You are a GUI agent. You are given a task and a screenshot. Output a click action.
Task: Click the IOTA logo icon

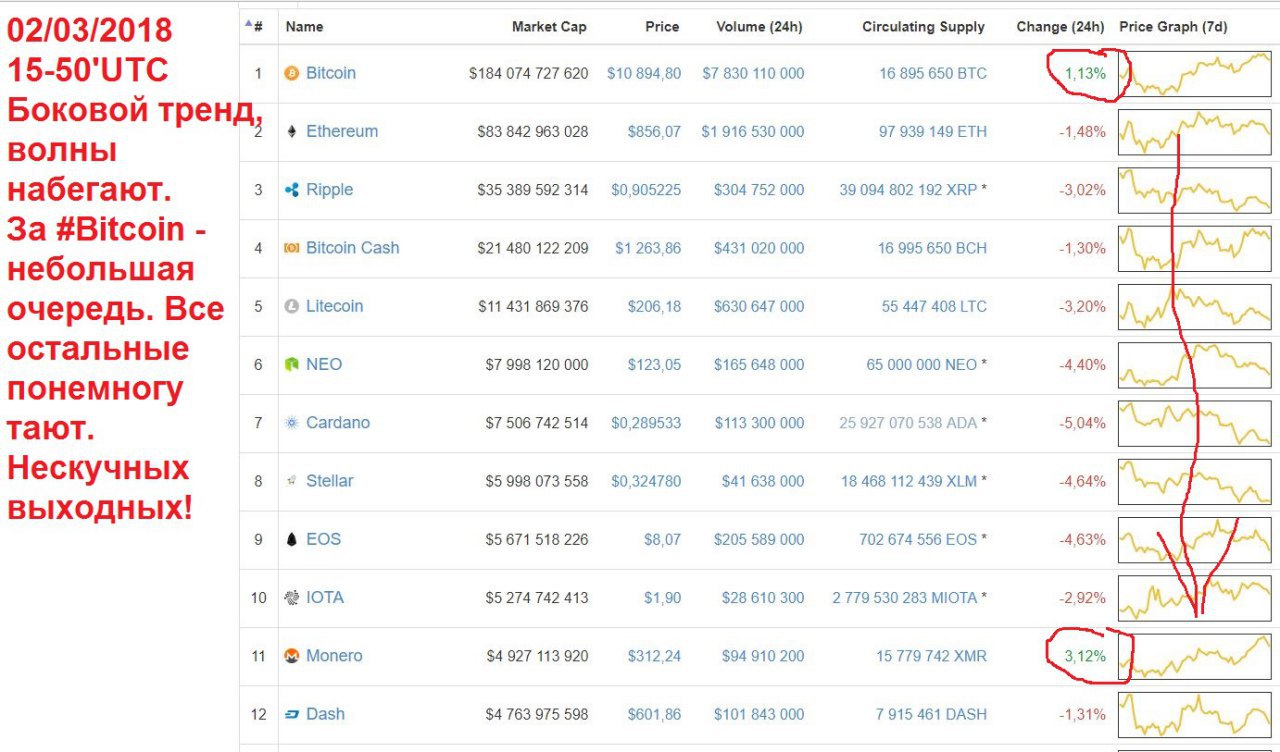pyautogui.click(x=292, y=598)
